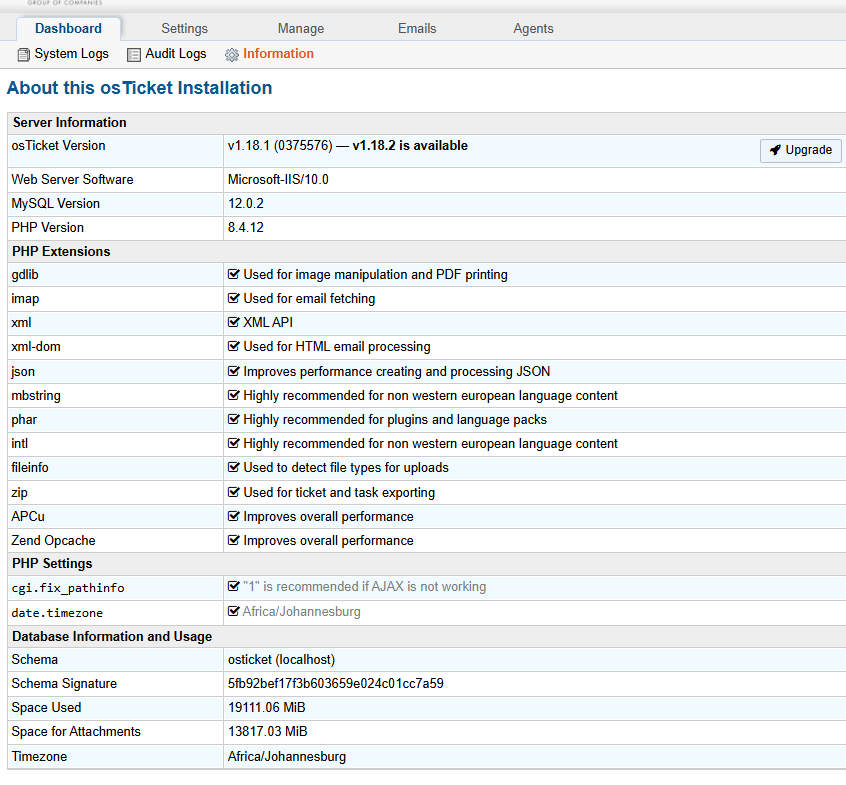Open the Emails tab
Screen dimensions: 846x785
click(417, 29)
